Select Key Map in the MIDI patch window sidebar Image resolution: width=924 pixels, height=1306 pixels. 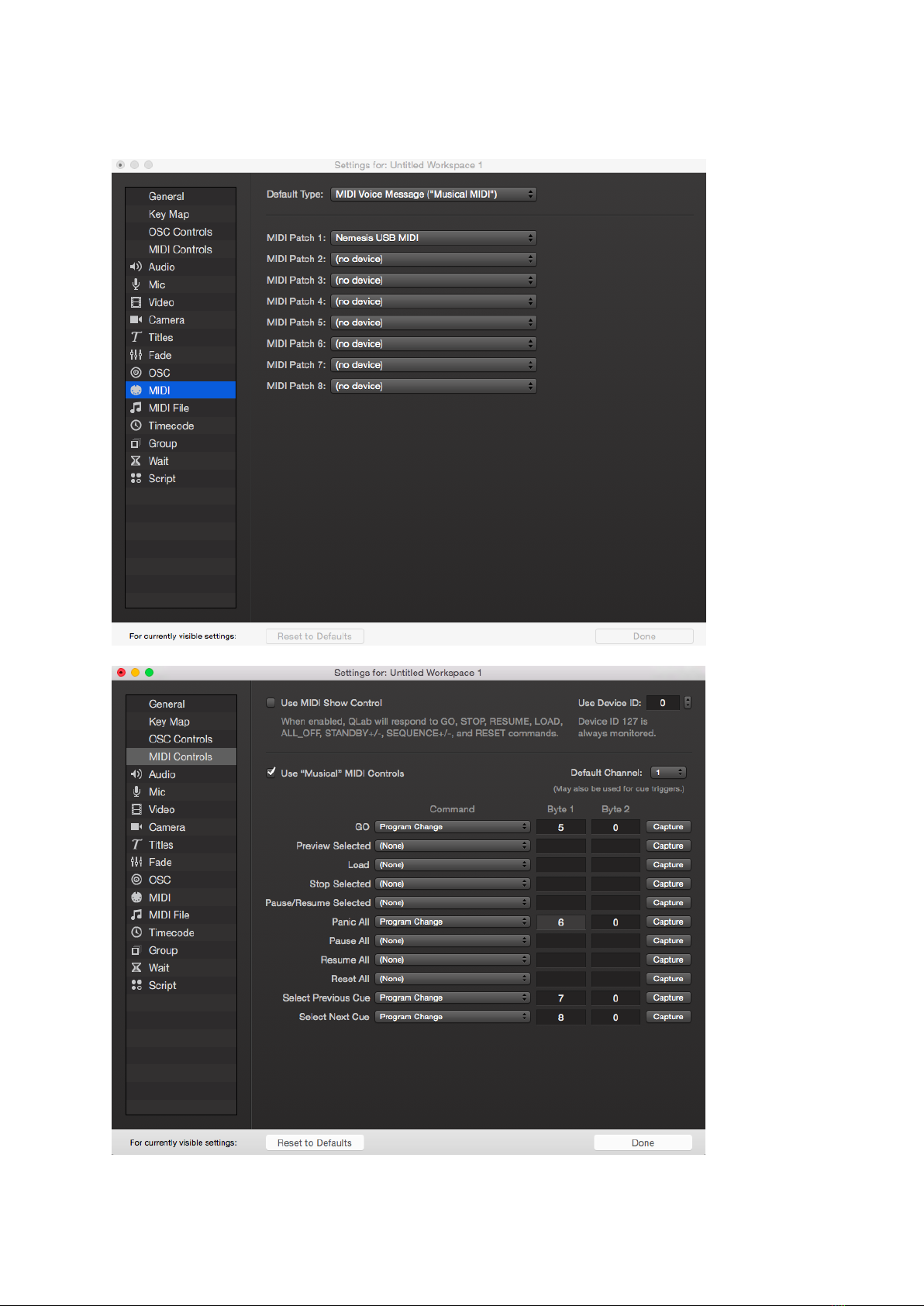point(181,214)
